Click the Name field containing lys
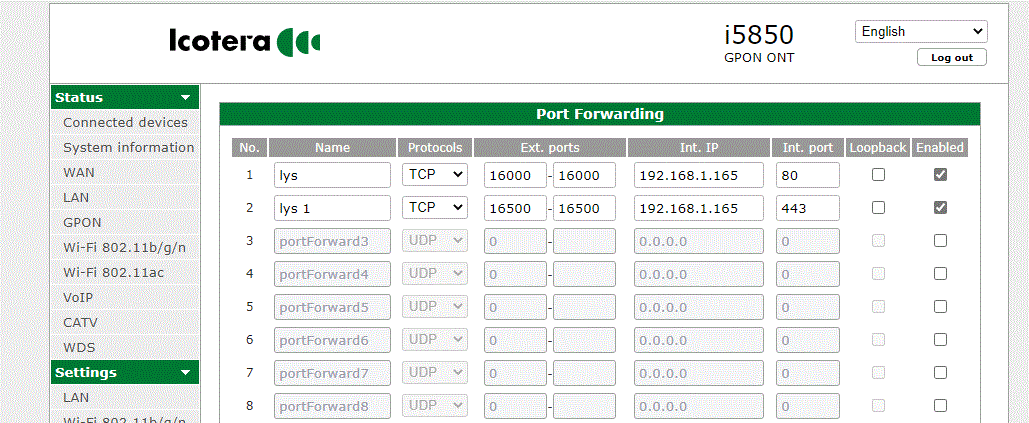This screenshot has height=423, width=1029. coord(332,175)
